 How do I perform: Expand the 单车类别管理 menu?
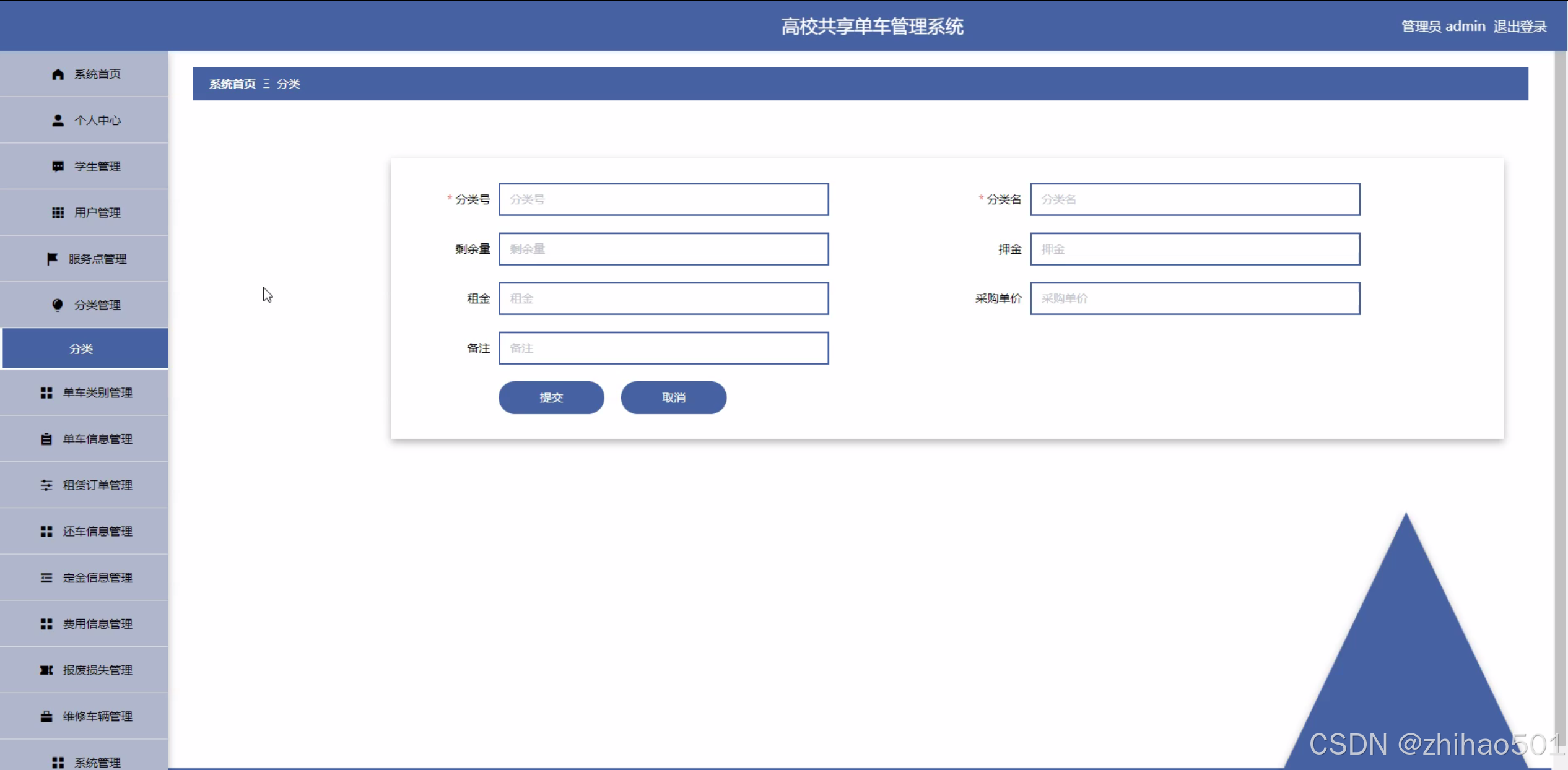point(97,393)
